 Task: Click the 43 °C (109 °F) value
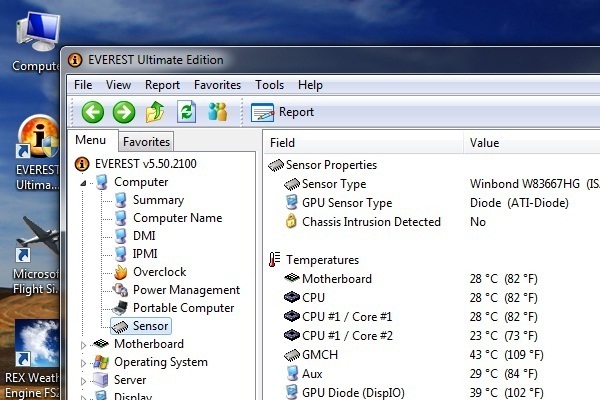(x=507, y=355)
